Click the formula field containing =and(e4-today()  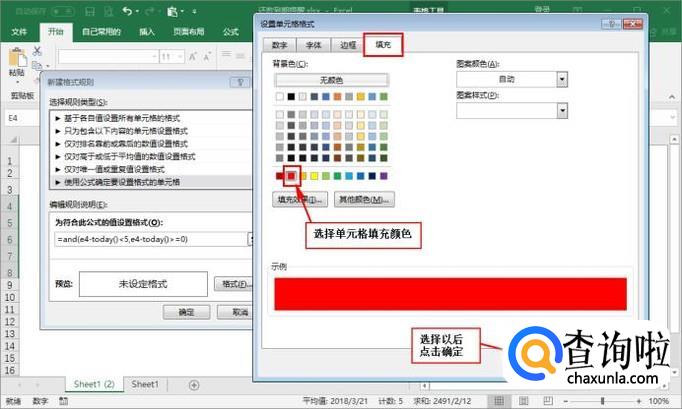150,239
